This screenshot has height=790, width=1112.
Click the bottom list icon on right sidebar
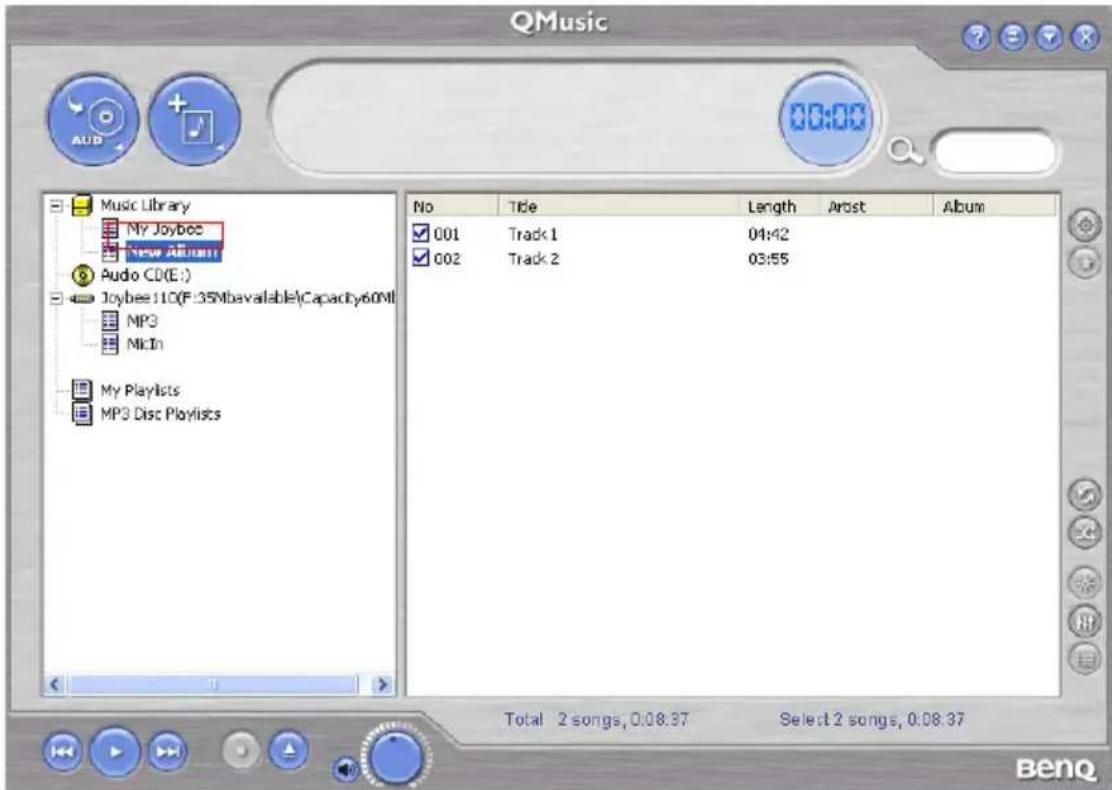[1084, 659]
